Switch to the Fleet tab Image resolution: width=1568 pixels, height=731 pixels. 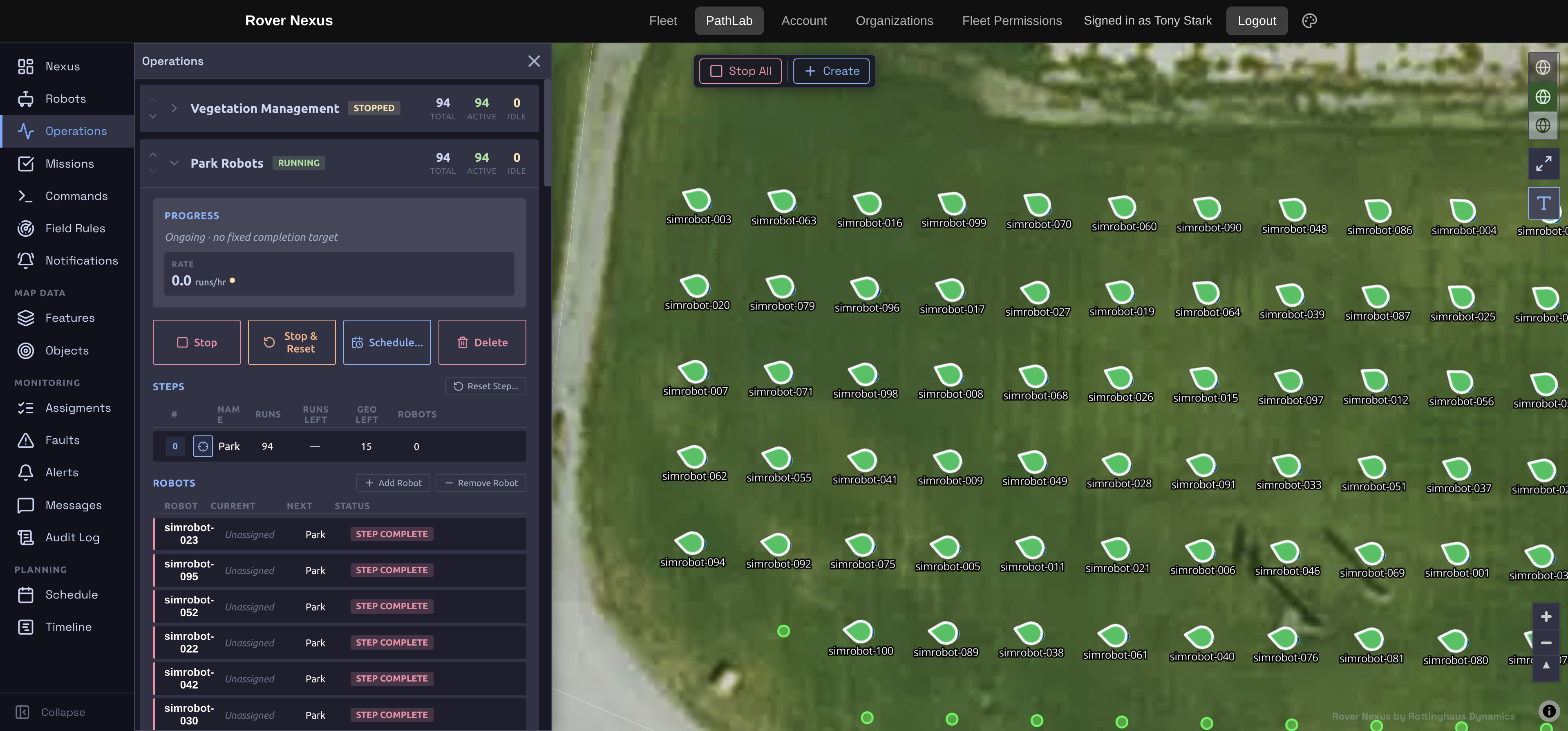[663, 21]
